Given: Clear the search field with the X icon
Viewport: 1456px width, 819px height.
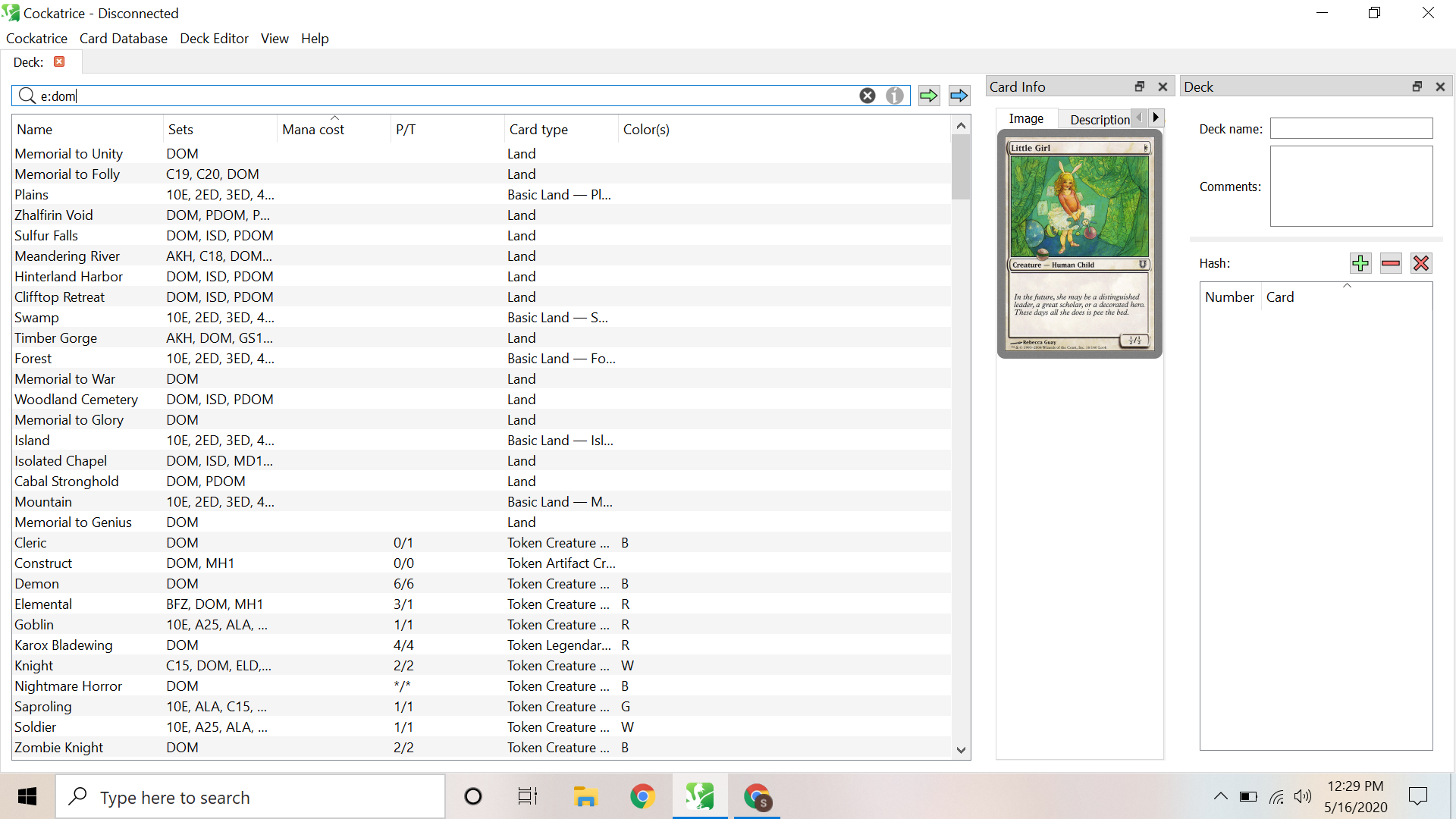Looking at the screenshot, I should point(868,96).
